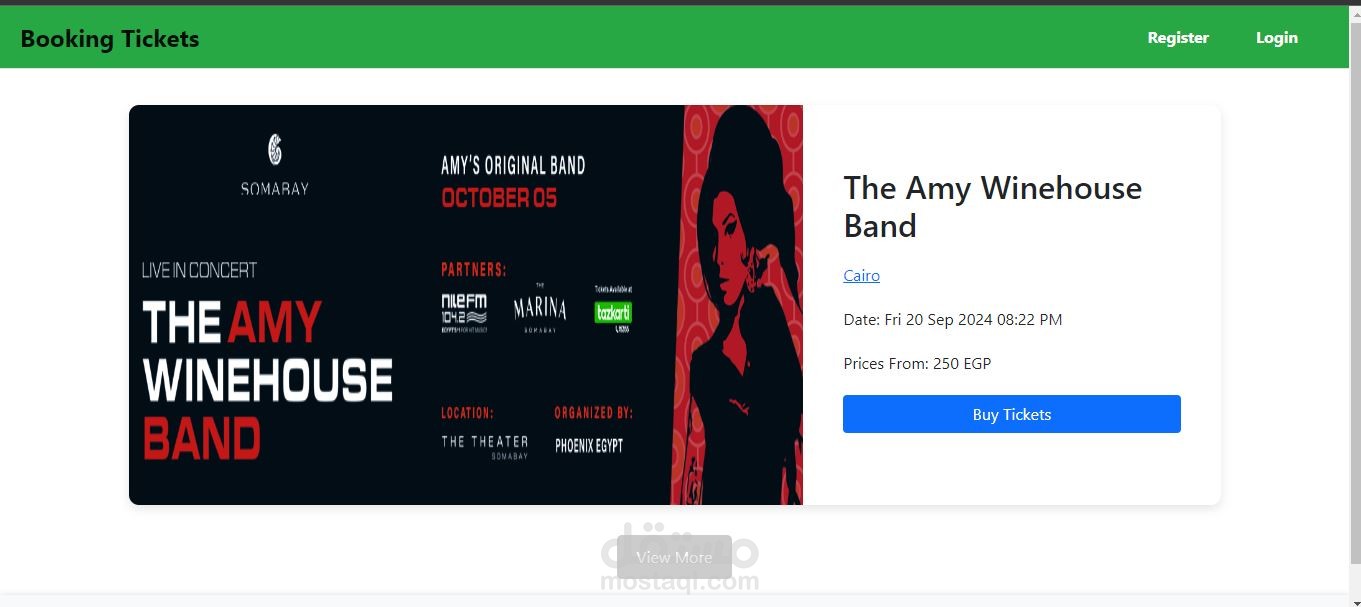
Task: Click the View More button
Action: (674, 557)
